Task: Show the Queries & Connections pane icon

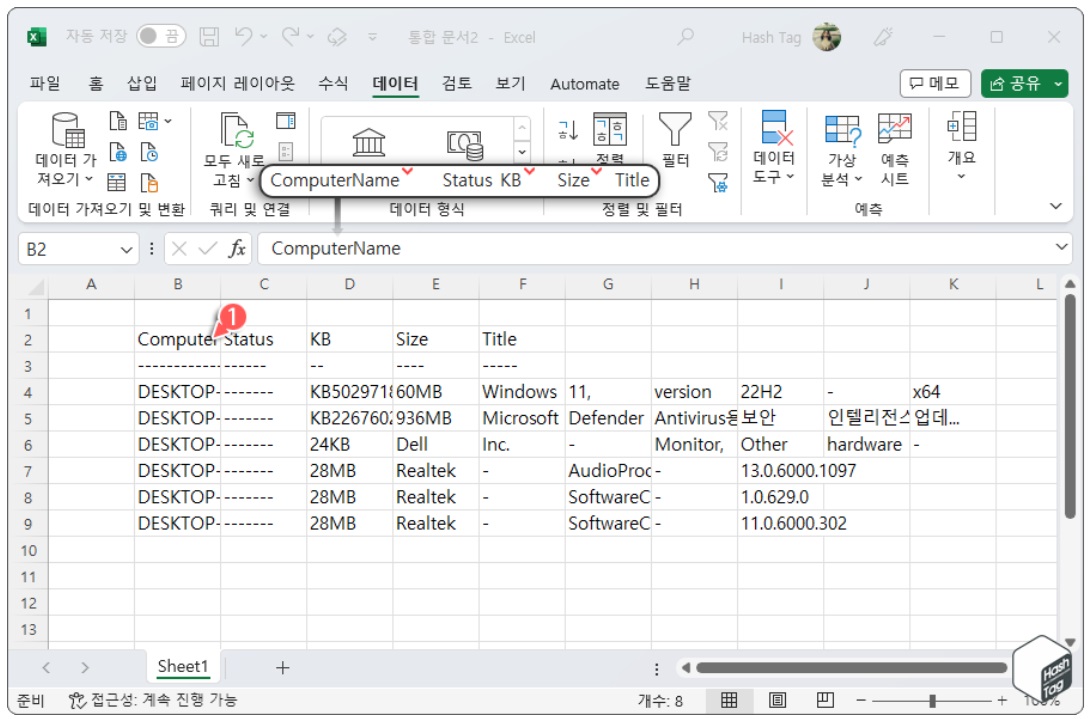Action: tap(286, 121)
